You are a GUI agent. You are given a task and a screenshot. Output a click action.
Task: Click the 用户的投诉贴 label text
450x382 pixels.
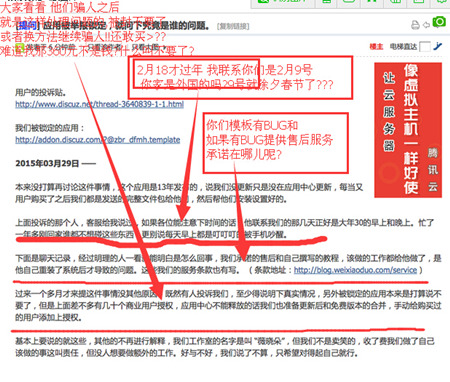click(x=41, y=92)
